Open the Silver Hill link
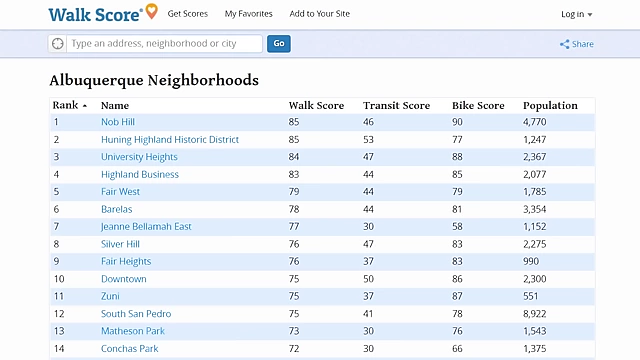Viewport: 640px width, 360px height. pos(120,244)
